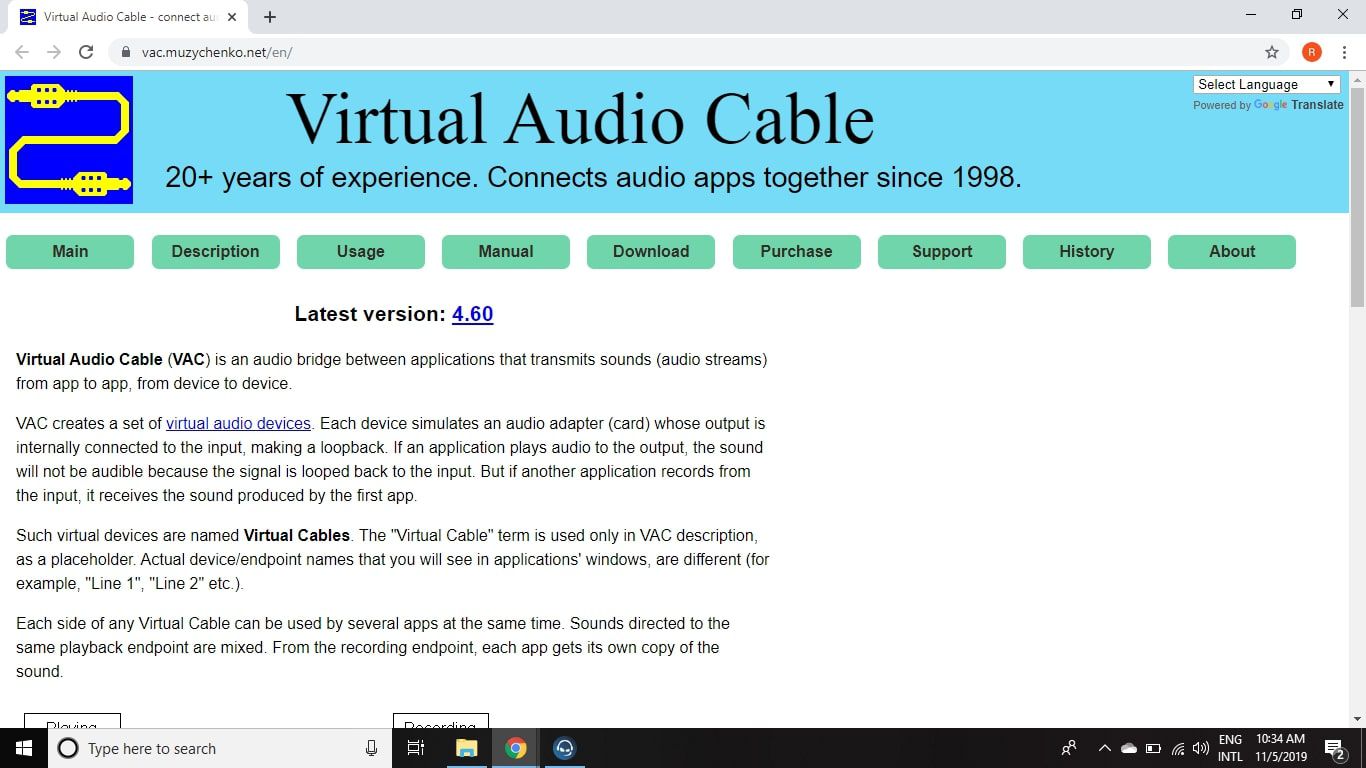Go to the Download page
This screenshot has height=768, width=1366.
[651, 252]
